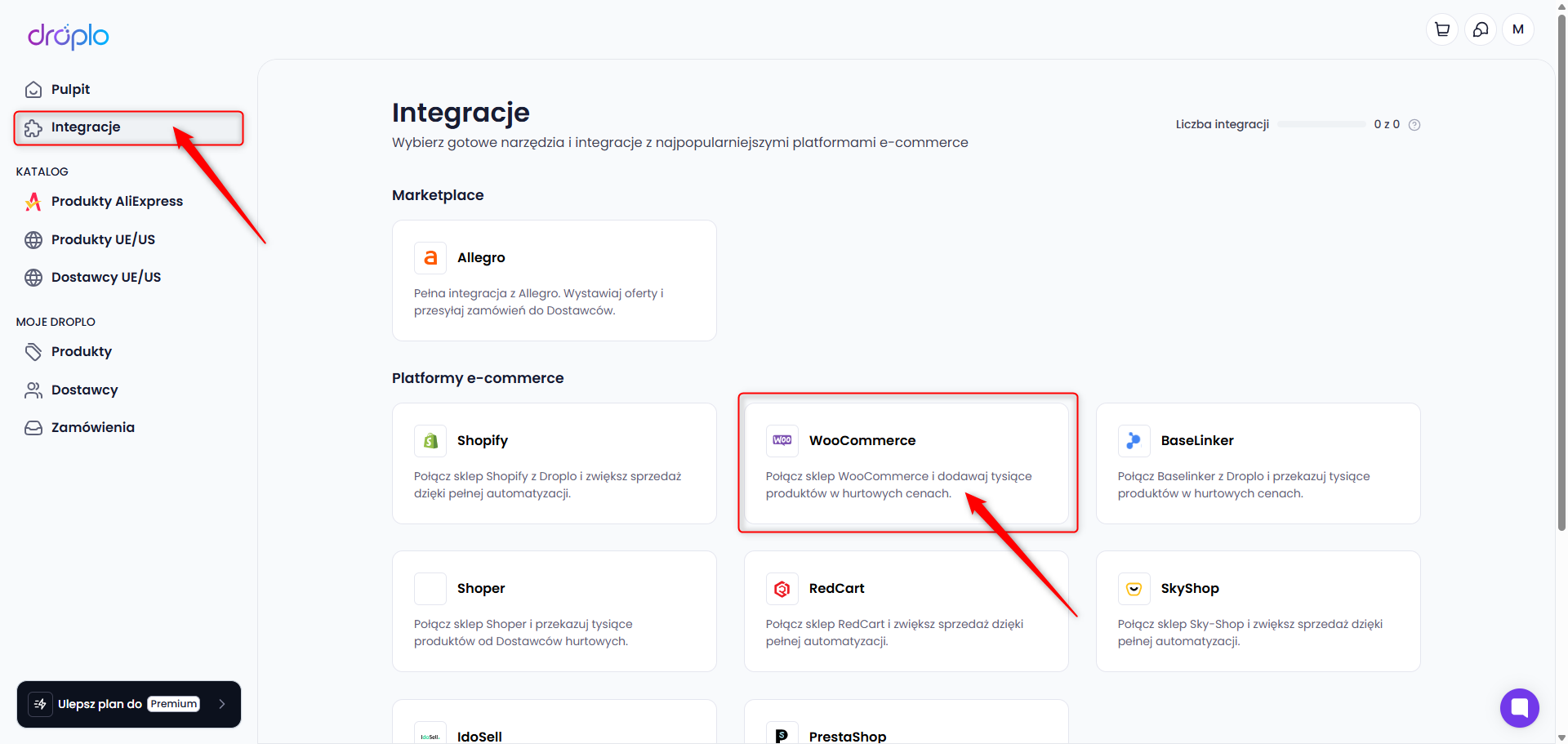
Task: Click the Premium badge label
Action: click(x=174, y=704)
